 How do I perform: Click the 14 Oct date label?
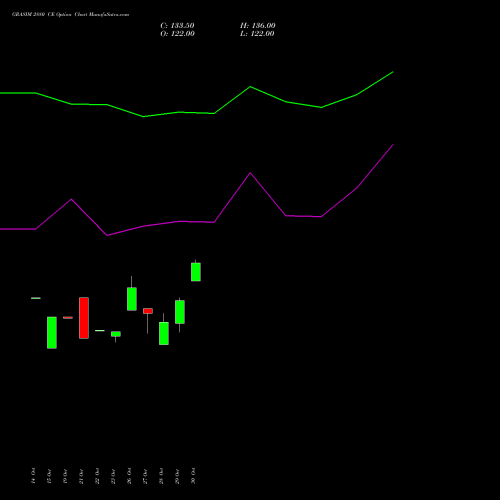(x=33, y=476)
